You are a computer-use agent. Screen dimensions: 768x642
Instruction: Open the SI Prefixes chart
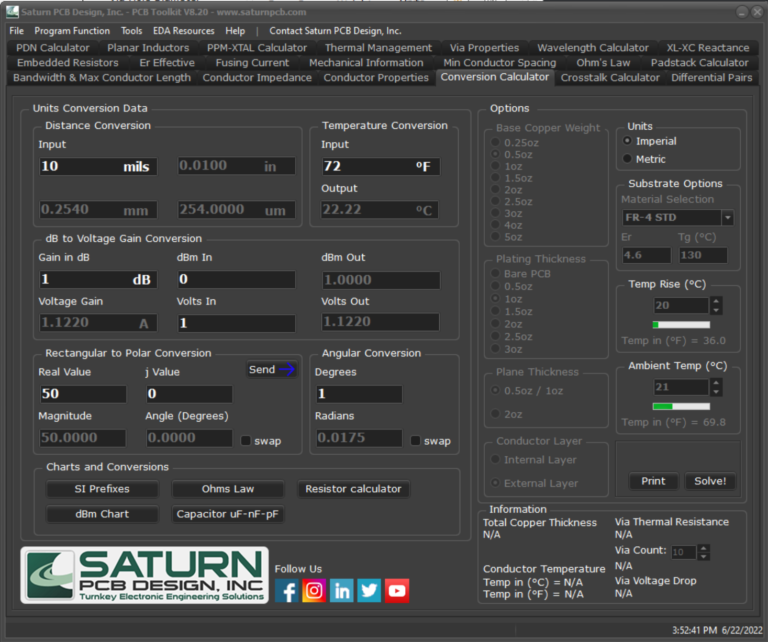[x=102, y=489]
